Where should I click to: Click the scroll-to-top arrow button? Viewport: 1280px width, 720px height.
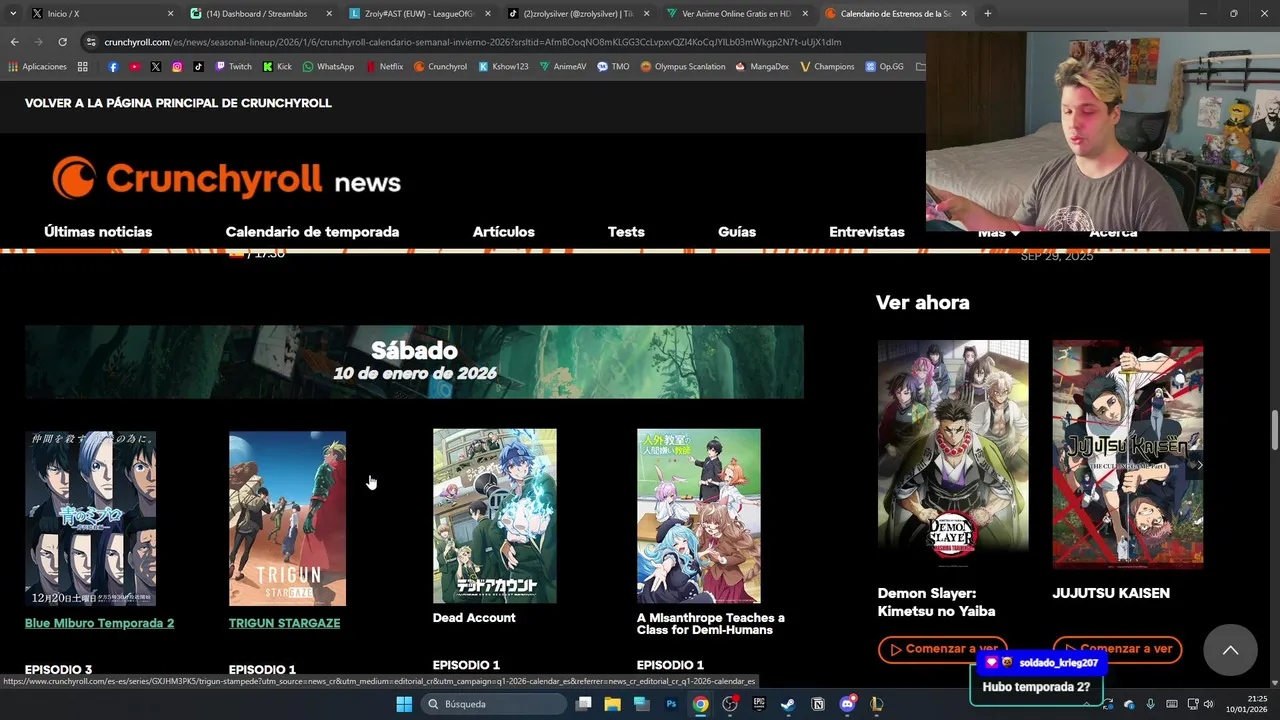tap(1230, 650)
